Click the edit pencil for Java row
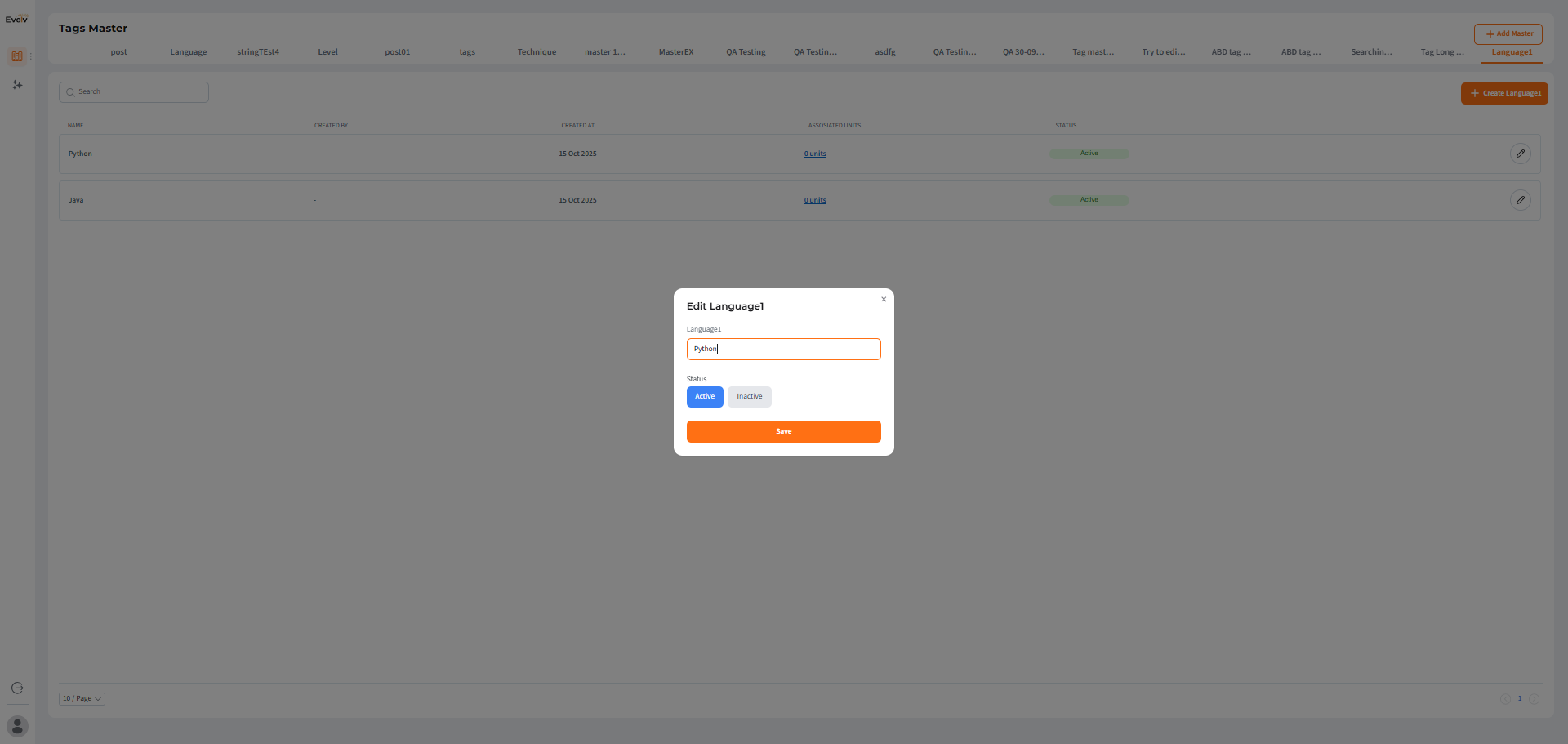This screenshot has height=744, width=1568. point(1520,200)
